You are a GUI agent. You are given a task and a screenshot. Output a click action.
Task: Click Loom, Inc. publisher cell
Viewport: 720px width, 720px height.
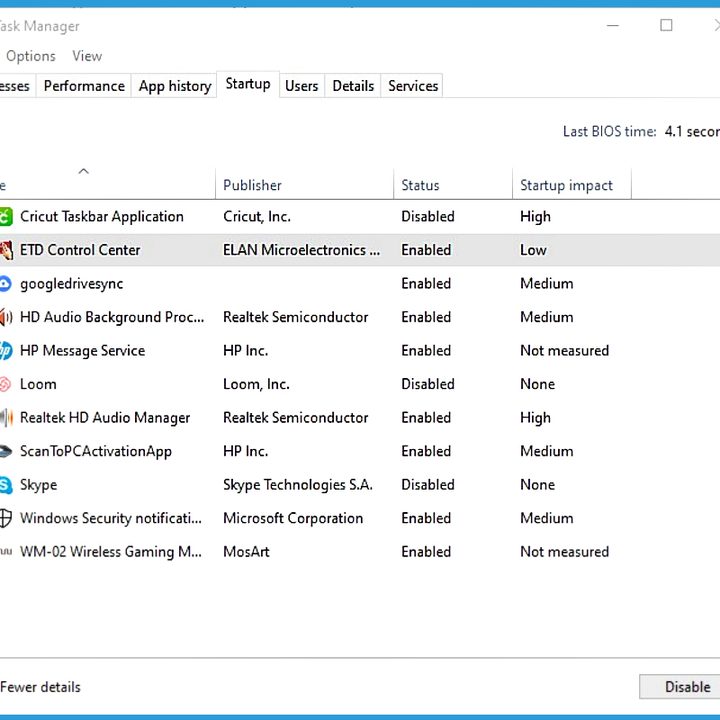(256, 384)
